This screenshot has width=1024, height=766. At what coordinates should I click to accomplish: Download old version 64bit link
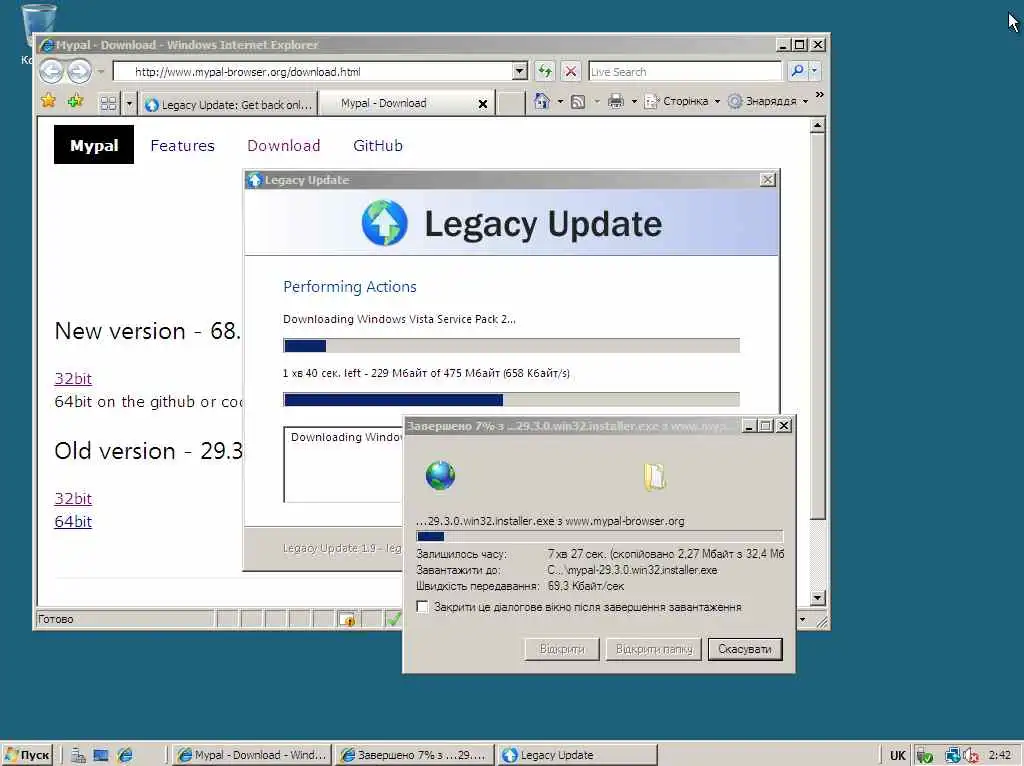coord(73,521)
